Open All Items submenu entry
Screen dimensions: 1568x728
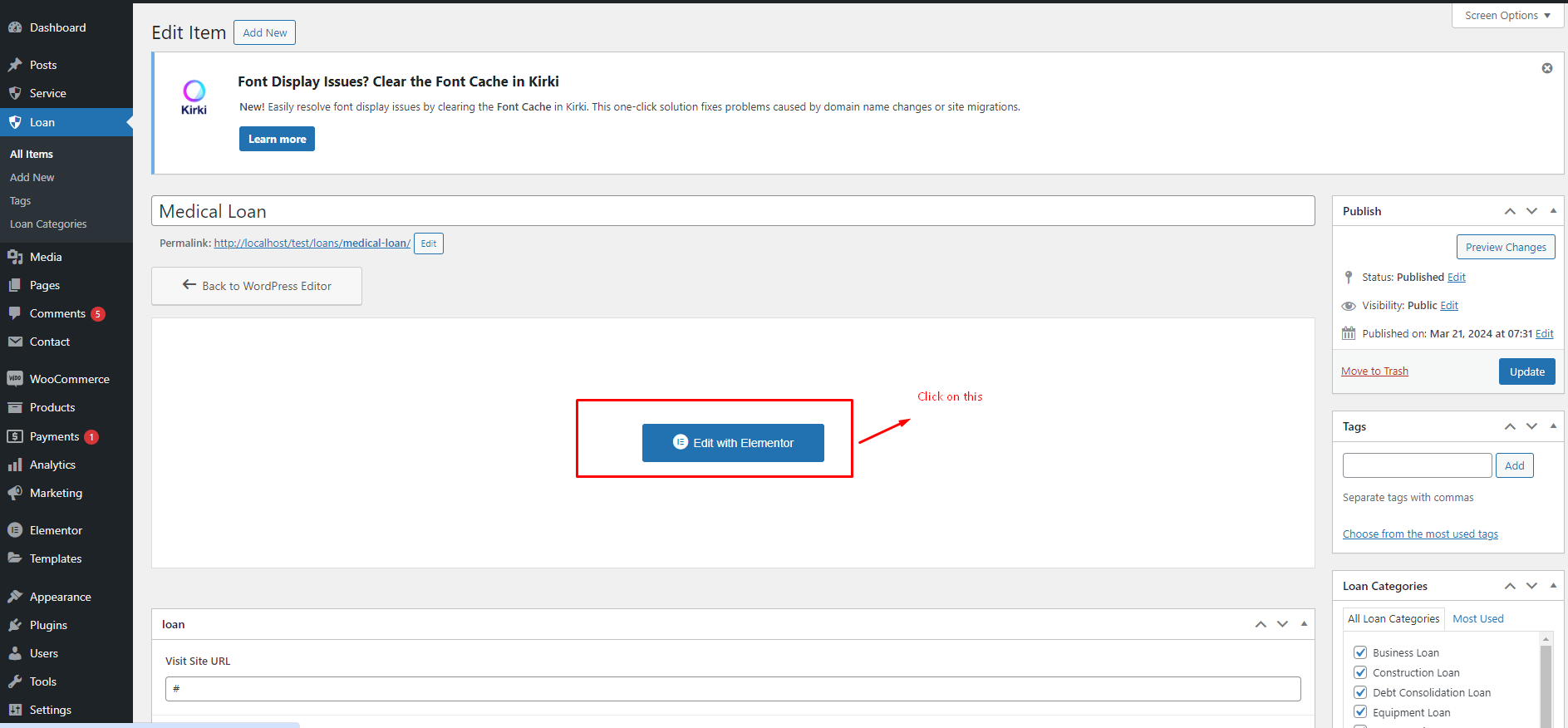[x=32, y=154]
